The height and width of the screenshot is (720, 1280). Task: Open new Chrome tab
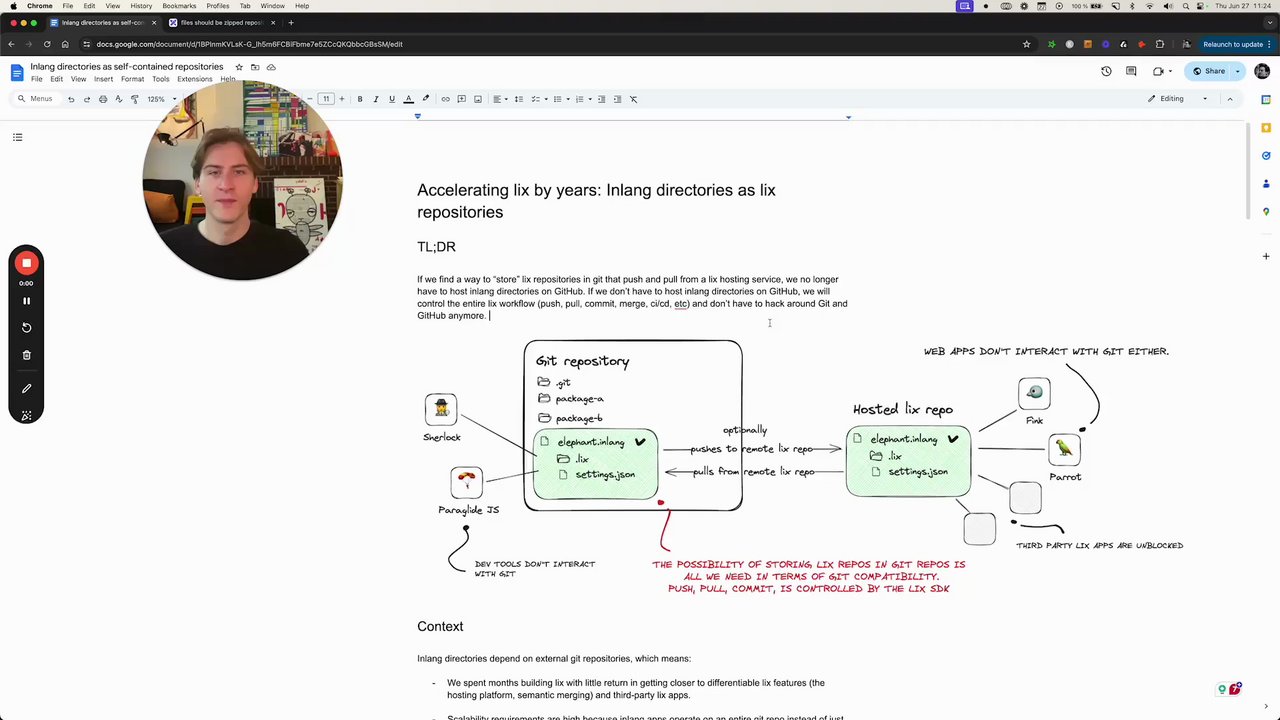(291, 22)
